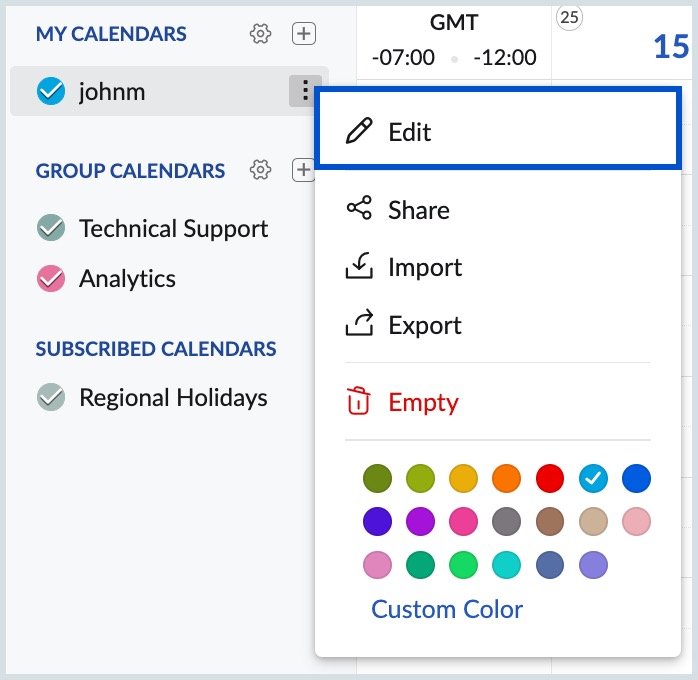Open My Calendars settings gear
The width and height of the screenshot is (698, 680).
coord(261,34)
